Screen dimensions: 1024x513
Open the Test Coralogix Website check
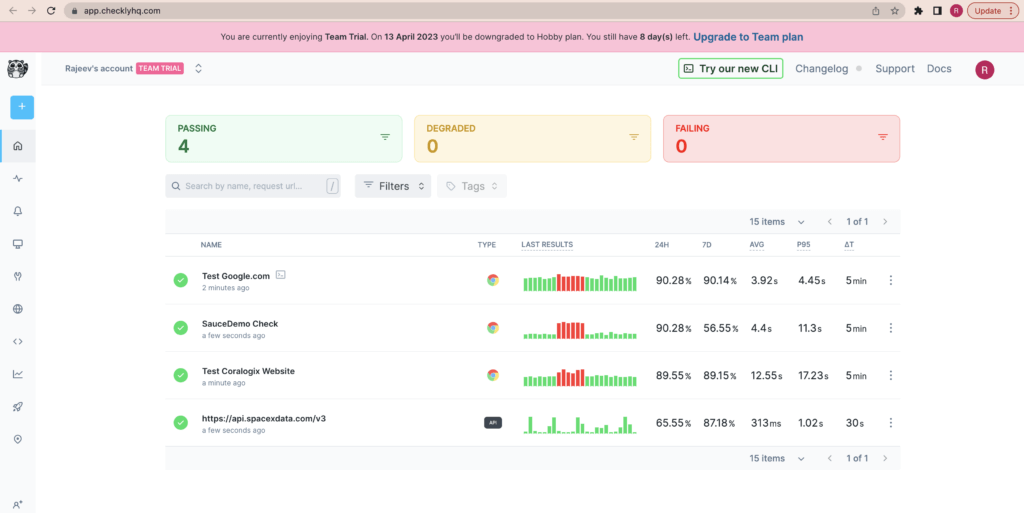[248, 371]
